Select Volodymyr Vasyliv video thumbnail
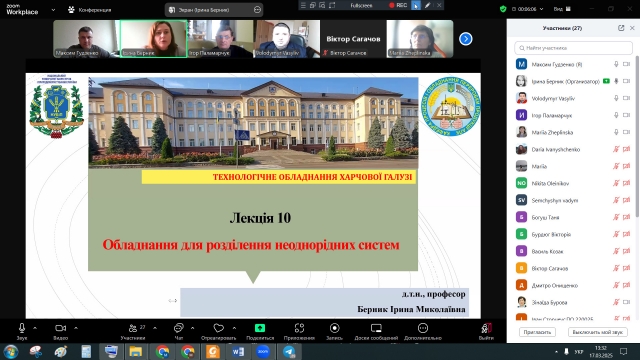The height and width of the screenshot is (360, 640). click(287, 39)
